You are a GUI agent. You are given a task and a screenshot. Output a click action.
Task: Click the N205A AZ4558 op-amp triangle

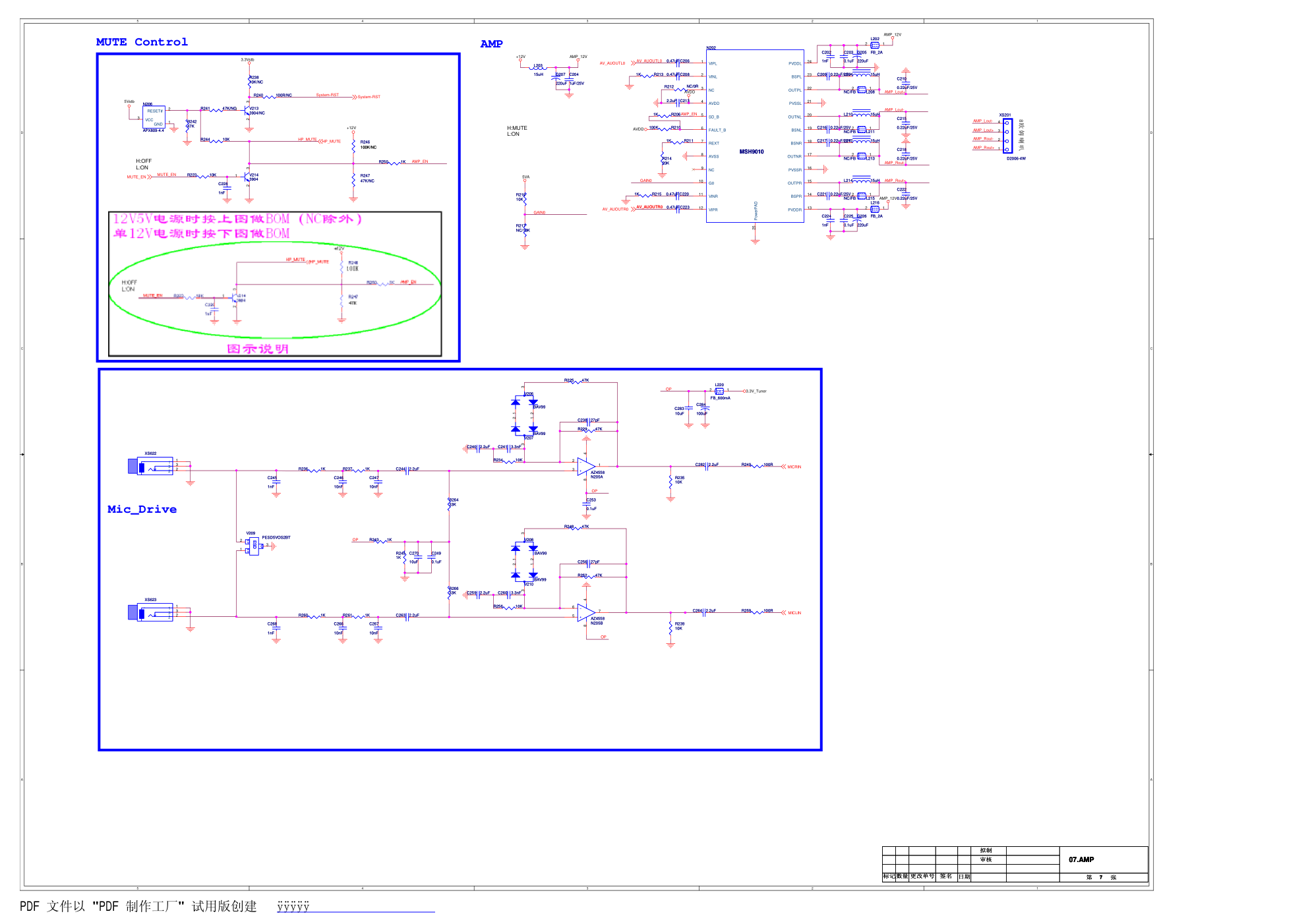[x=586, y=466]
